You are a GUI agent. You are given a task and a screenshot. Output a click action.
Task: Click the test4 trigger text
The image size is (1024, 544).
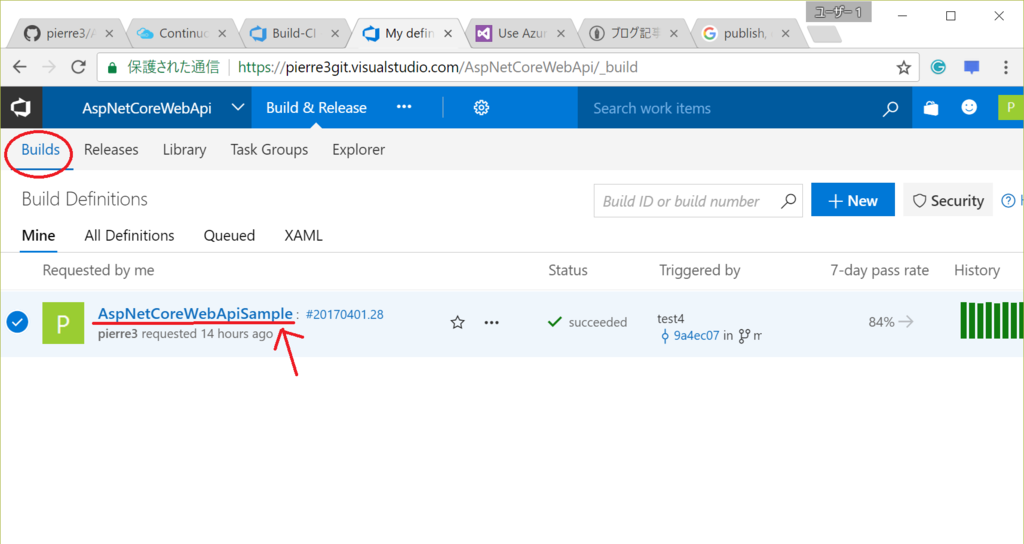coord(671,319)
